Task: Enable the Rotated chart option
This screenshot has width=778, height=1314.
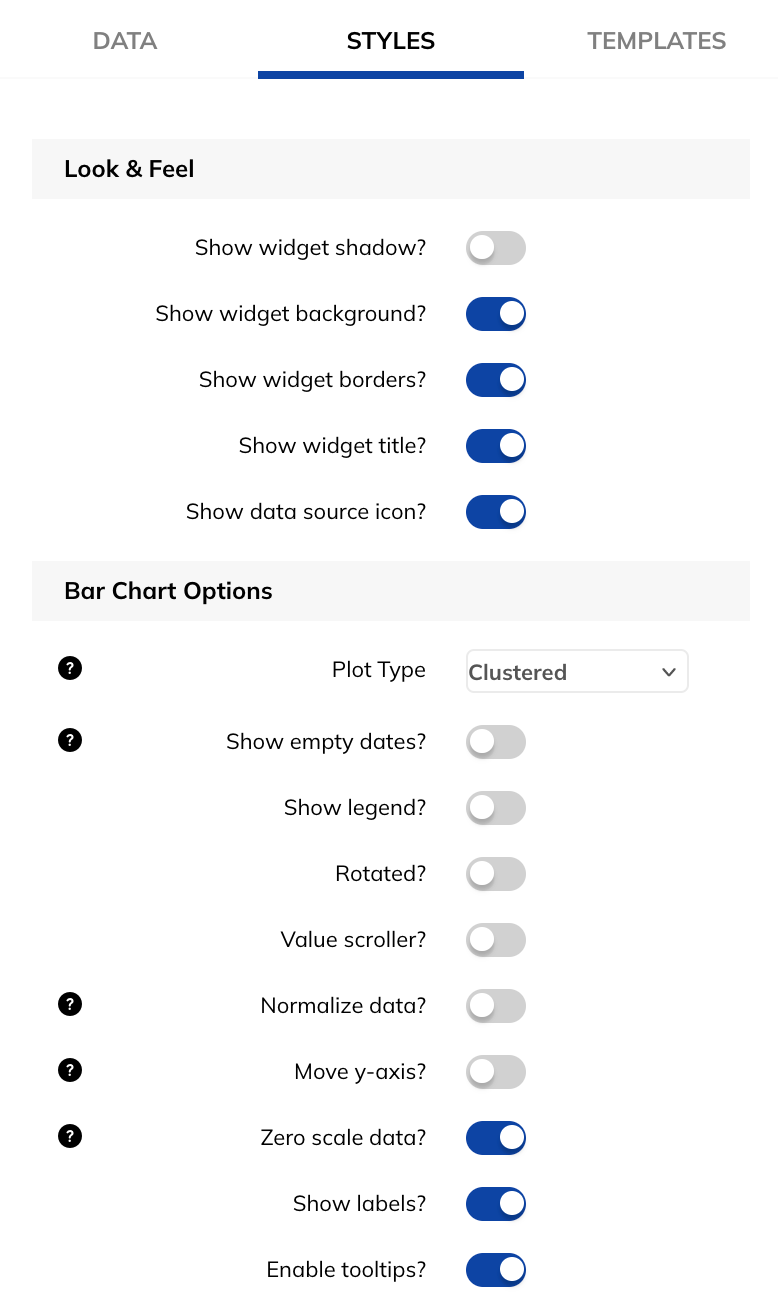Action: point(496,873)
